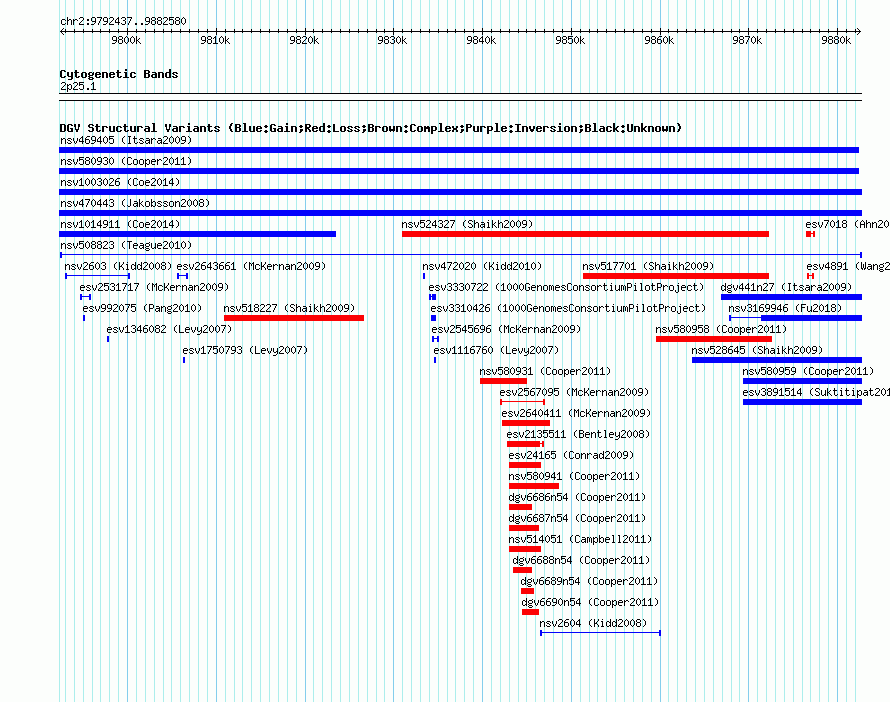
Task: Click the 9840k ruler position
Action: (481, 40)
